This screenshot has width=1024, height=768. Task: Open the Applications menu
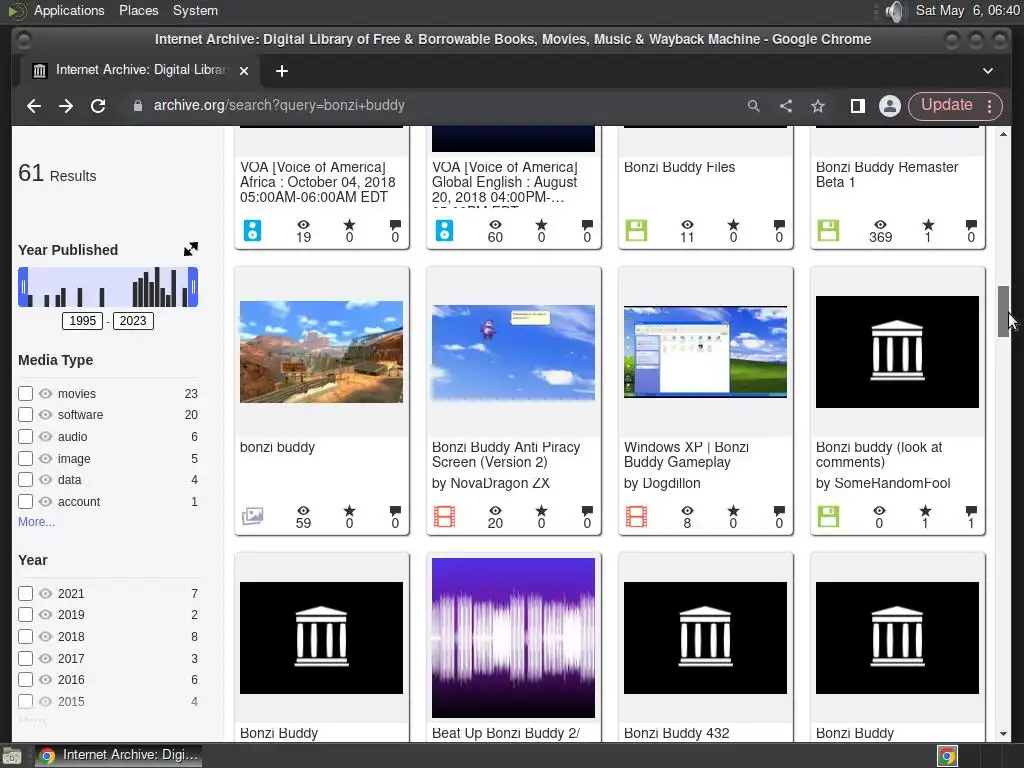click(69, 10)
